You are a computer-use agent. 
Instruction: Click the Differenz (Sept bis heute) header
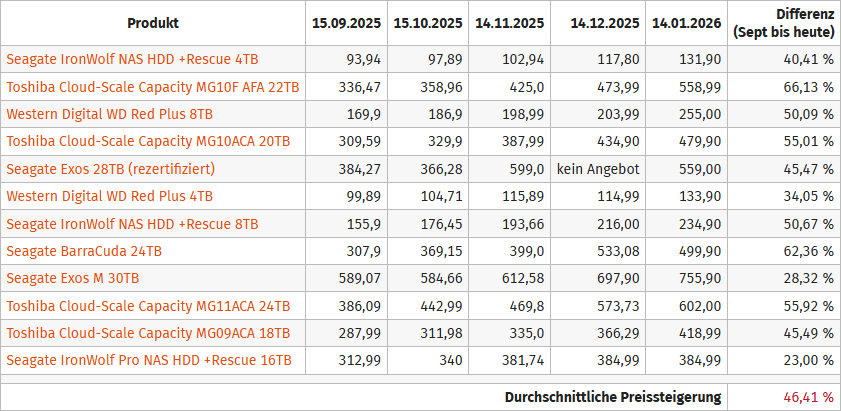click(x=783, y=22)
